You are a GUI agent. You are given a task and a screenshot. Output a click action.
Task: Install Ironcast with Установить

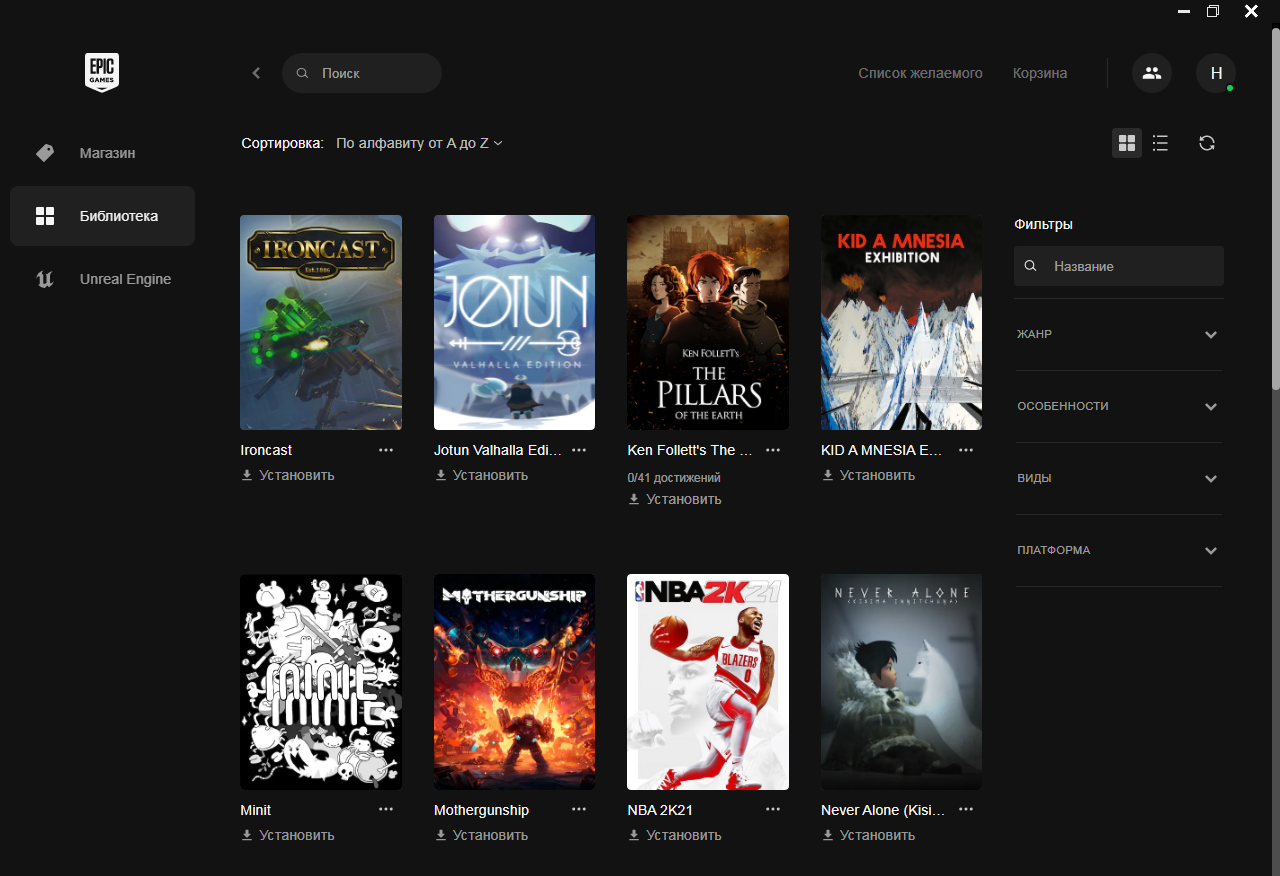[x=288, y=475]
